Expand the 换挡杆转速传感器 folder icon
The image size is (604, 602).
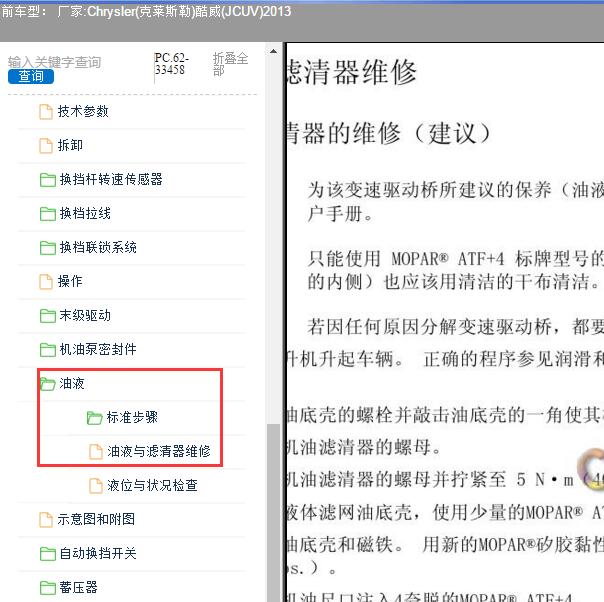tap(47, 180)
